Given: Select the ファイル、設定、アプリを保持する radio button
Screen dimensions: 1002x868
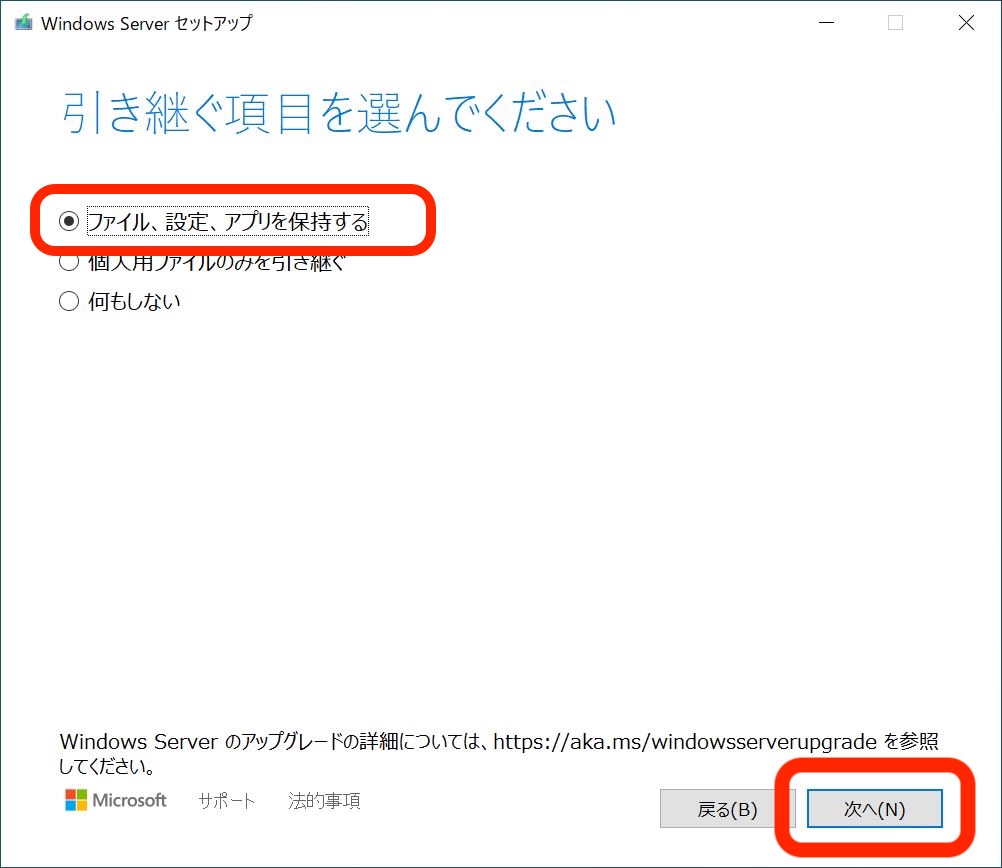Looking at the screenshot, I should click(x=69, y=222).
